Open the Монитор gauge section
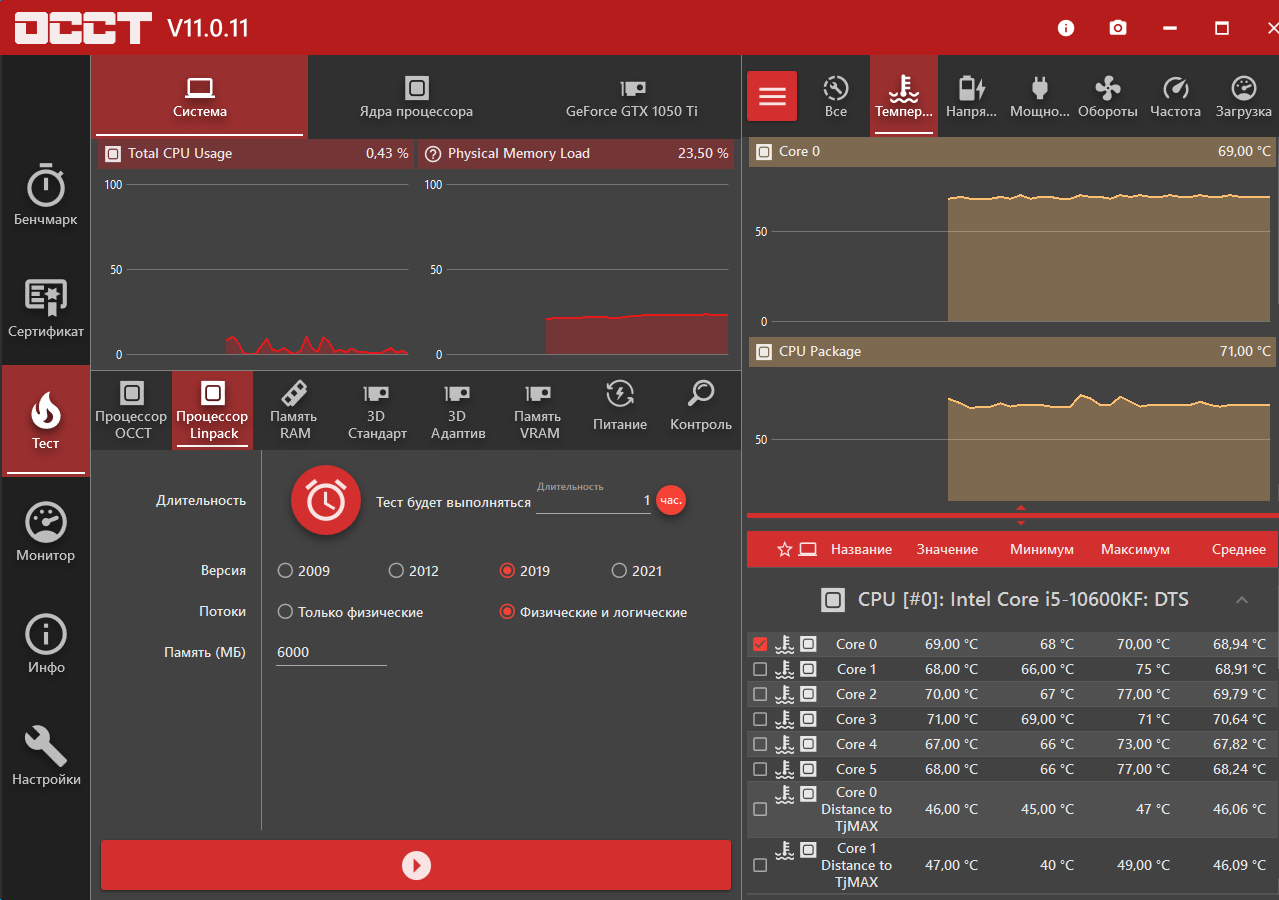This screenshot has height=900, width=1279. coord(45,533)
